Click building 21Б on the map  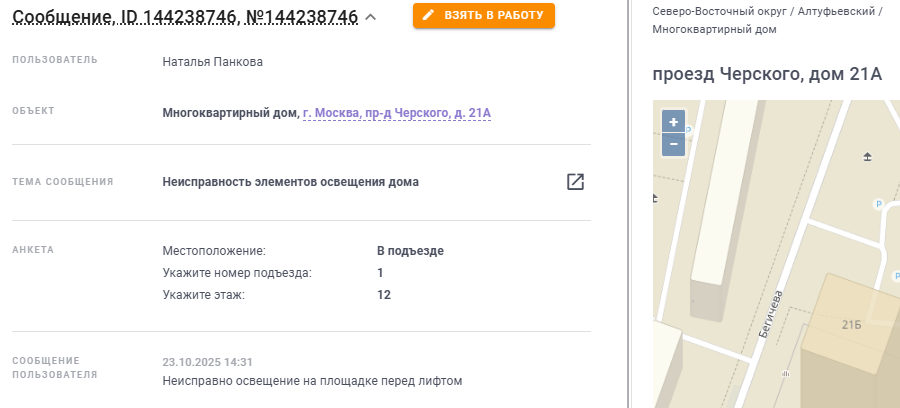[x=850, y=325]
